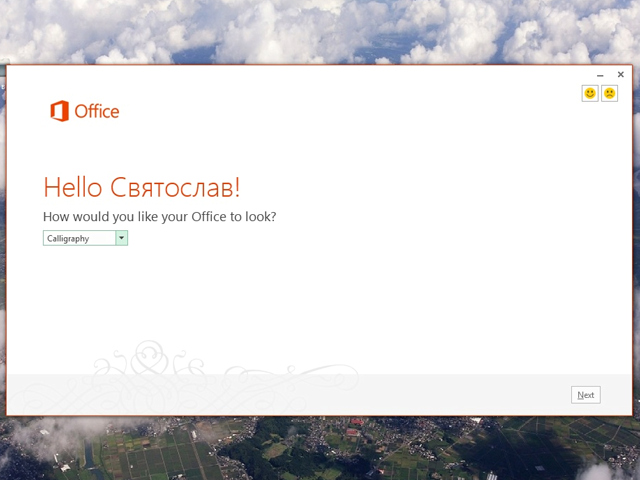Click the orange Office logo icon
Viewport: 640px width, 480px height.
point(60,111)
